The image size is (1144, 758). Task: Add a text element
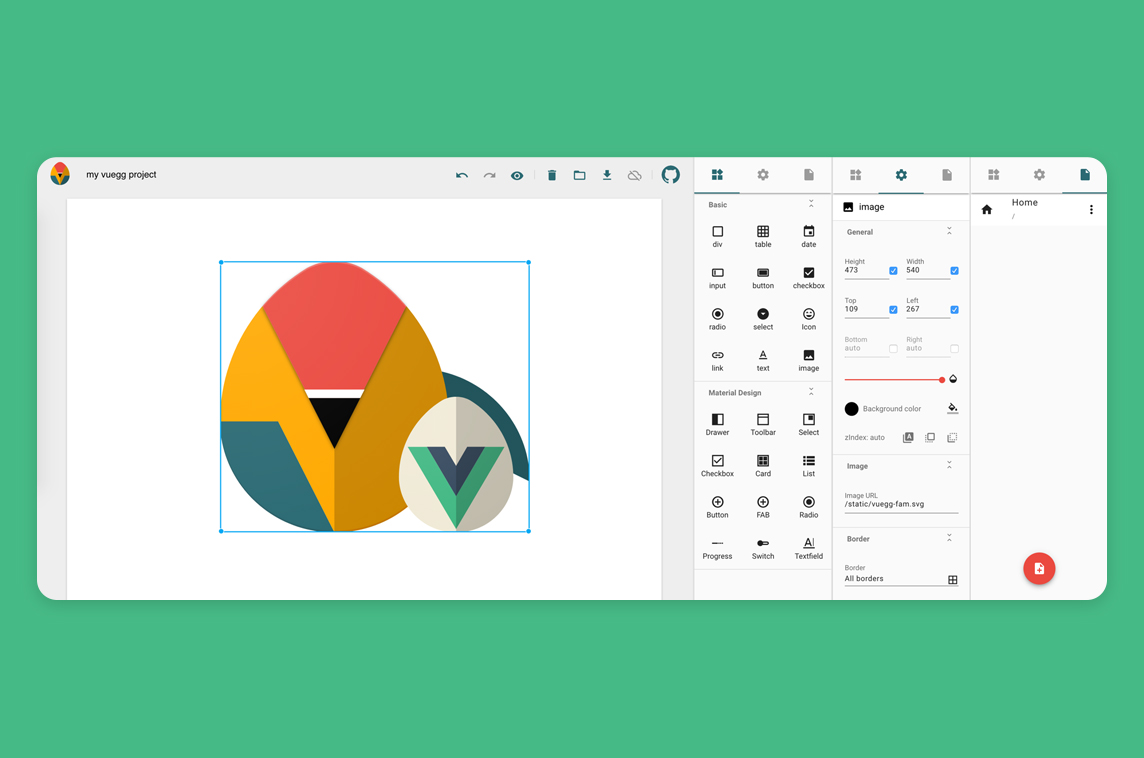point(762,360)
